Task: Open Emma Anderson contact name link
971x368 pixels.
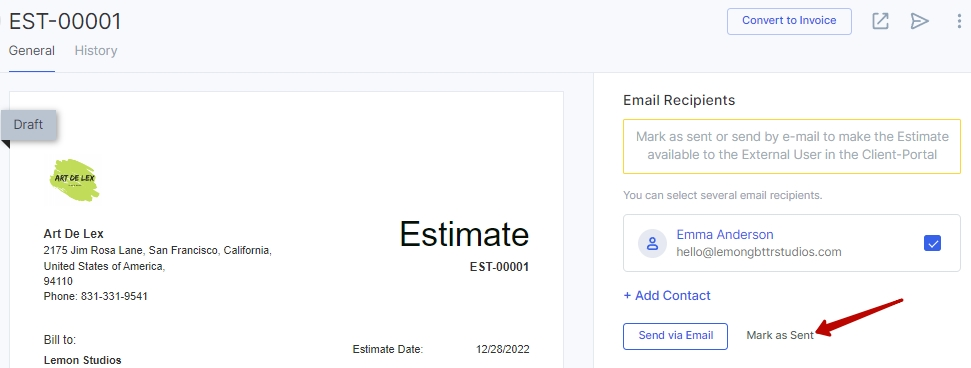Action: coord(725,235)
